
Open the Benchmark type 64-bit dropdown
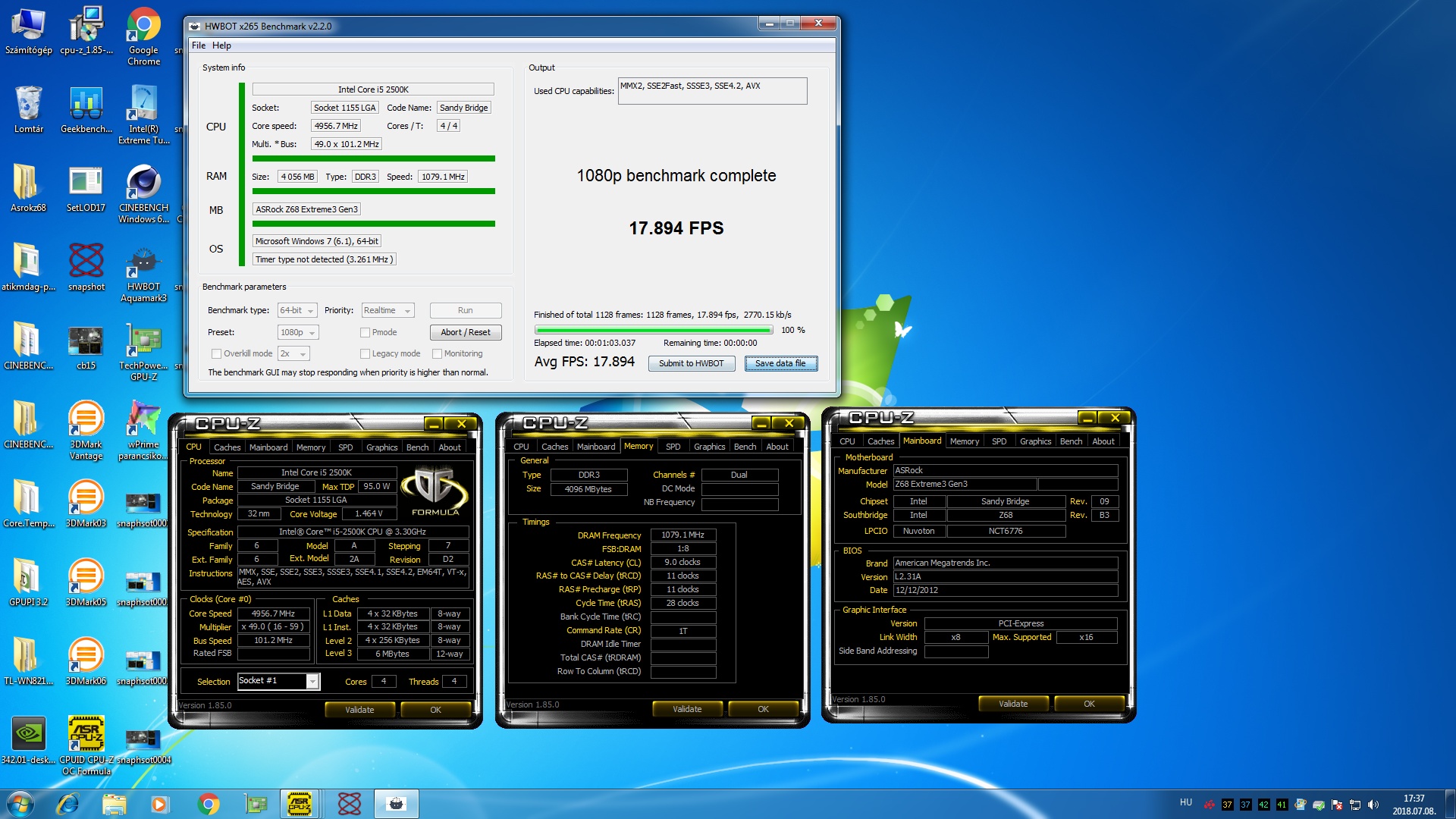coord(297,310)
